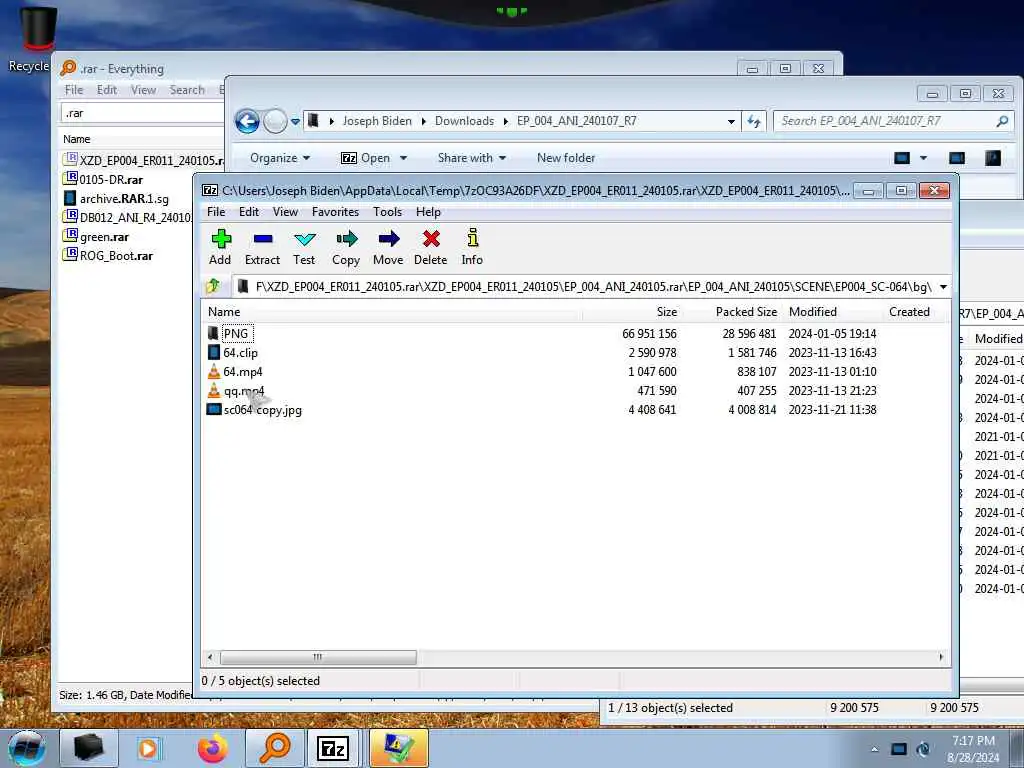This screenshot has width=1024, height=768.
Task: Open the Info tool in 7-Zip
Action: pos(472,248)
